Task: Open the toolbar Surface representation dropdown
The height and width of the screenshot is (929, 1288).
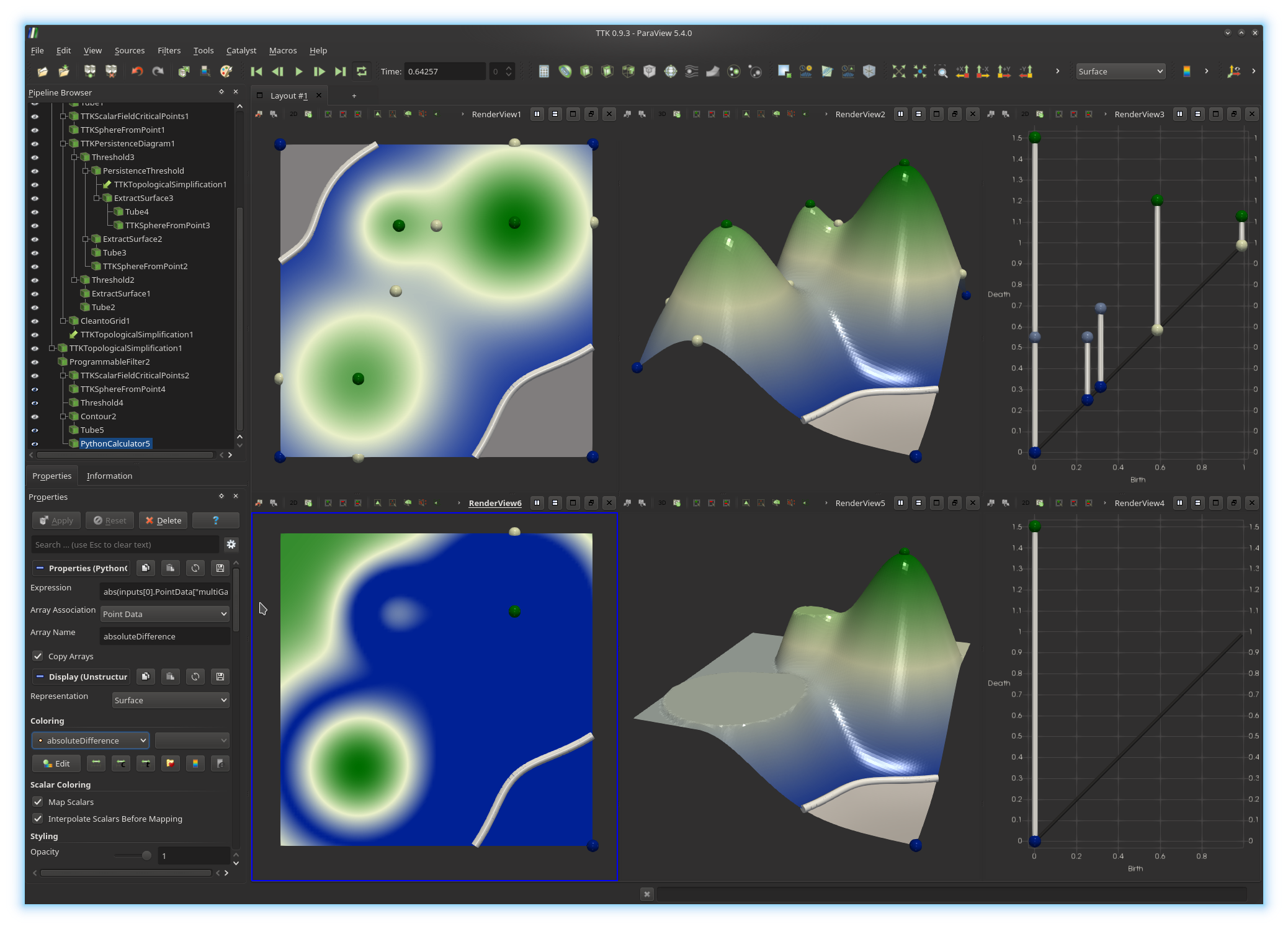Action: click(1120, 71)
